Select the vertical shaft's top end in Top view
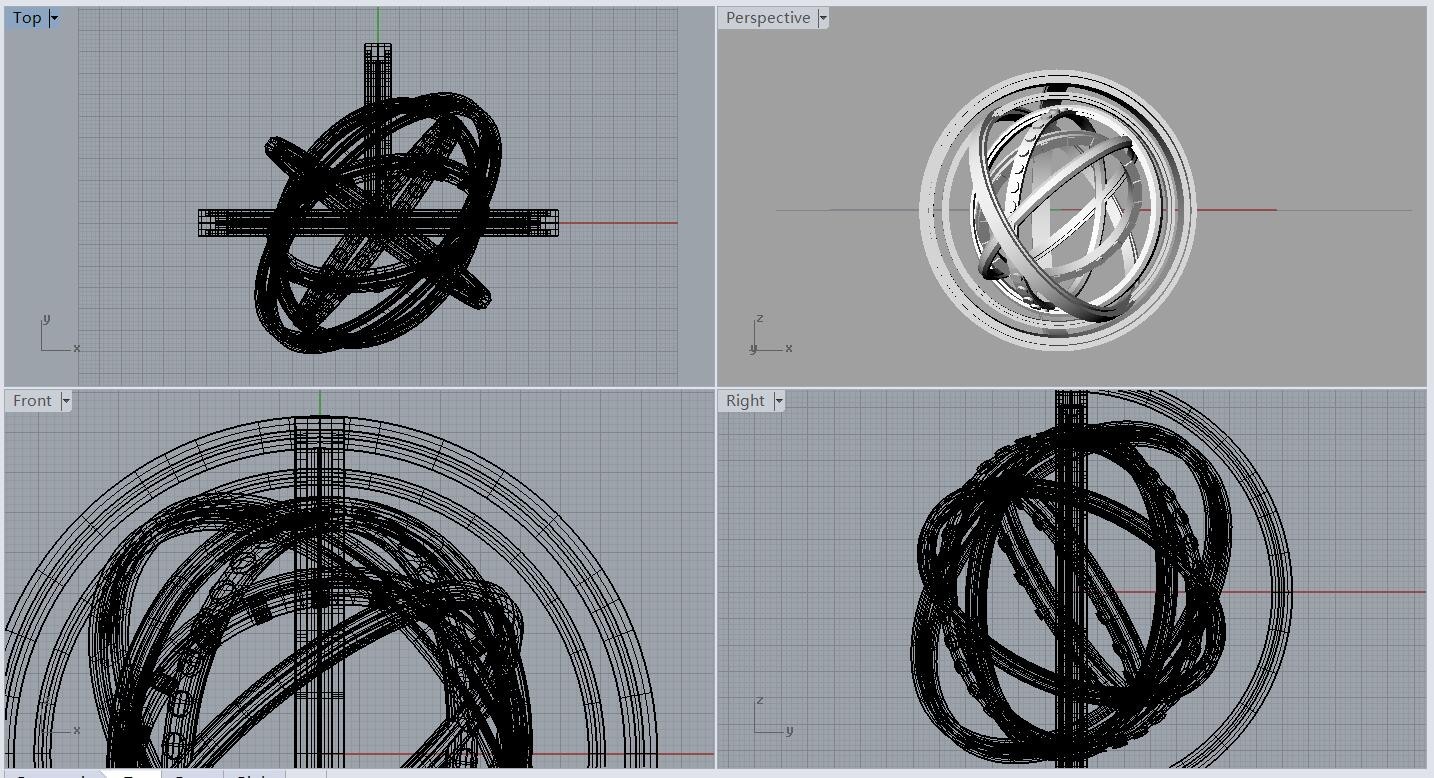1434x778 pixels. tap(378, 52)
